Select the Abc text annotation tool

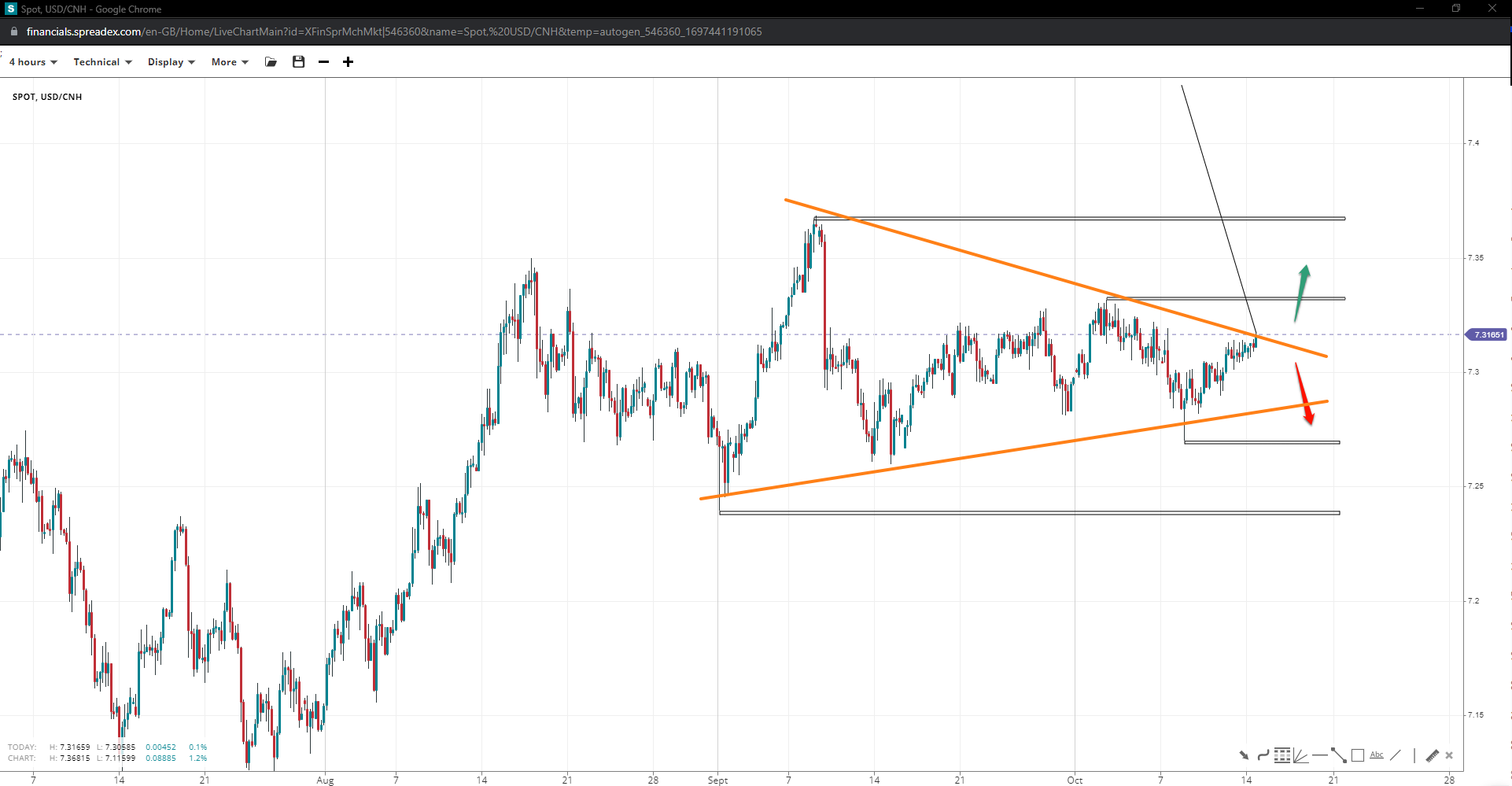(x=1376, y=755)
